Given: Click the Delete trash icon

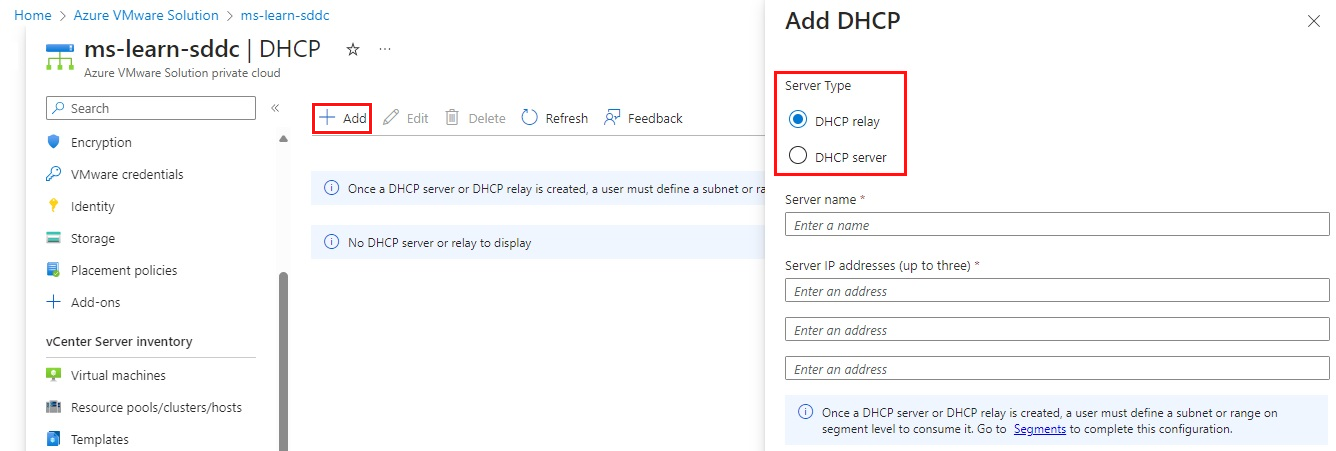Looking at the screenshot, I should (452, 118).
